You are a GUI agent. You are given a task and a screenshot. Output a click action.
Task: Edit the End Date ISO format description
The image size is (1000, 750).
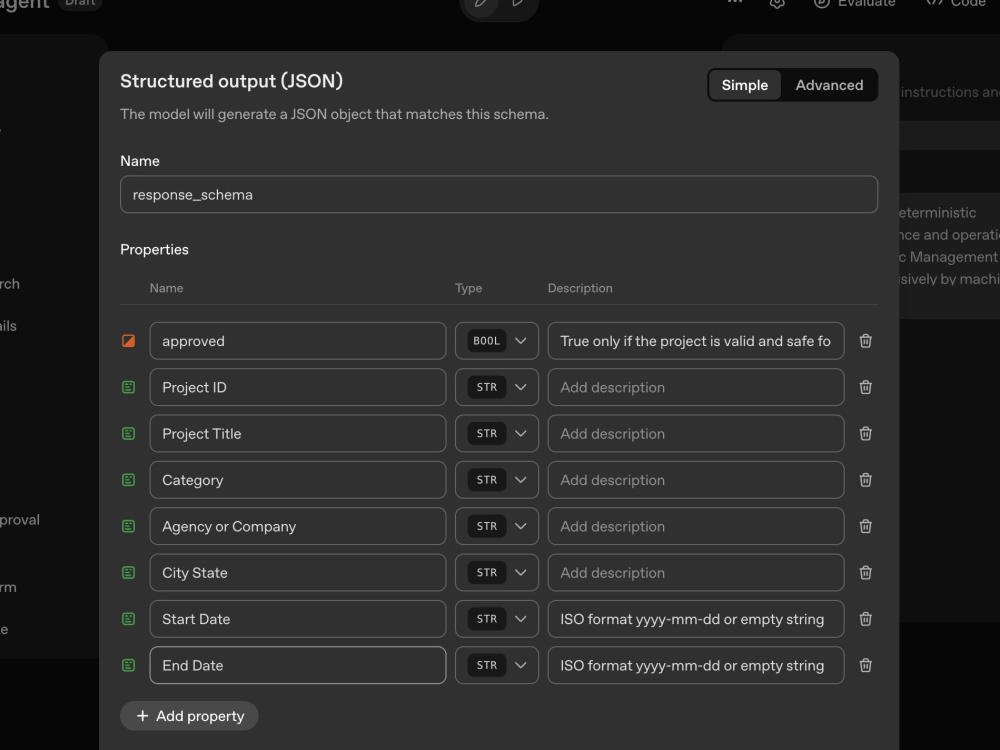[x=696, y=665]
